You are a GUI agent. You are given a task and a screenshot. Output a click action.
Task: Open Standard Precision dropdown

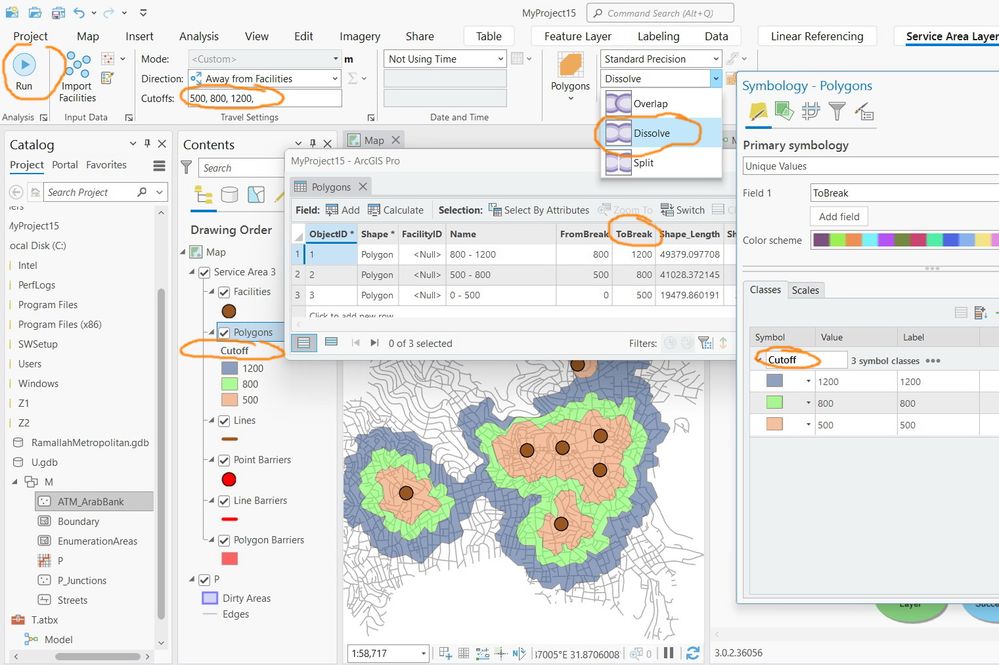click(x=661, y=59)
